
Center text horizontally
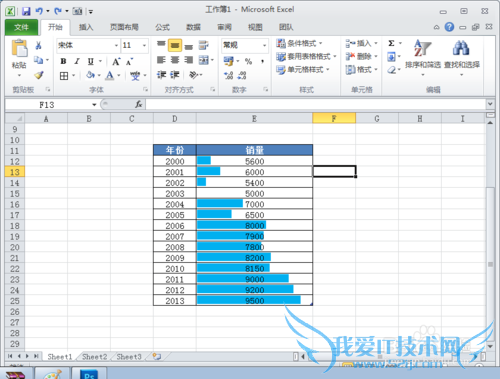[x=175, y=60]
